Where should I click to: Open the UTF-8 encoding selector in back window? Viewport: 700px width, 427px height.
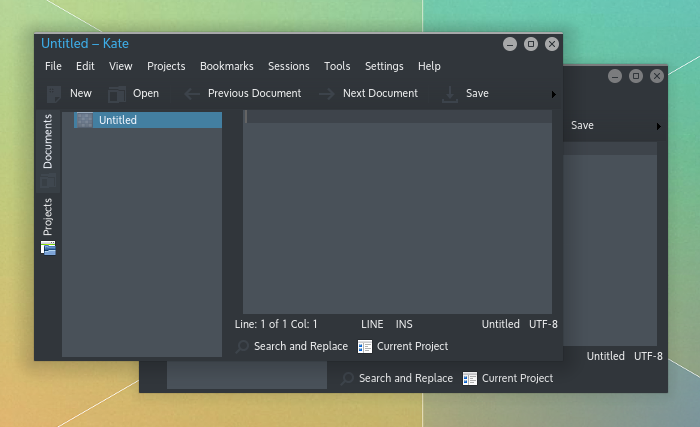[x=648, y=356]
